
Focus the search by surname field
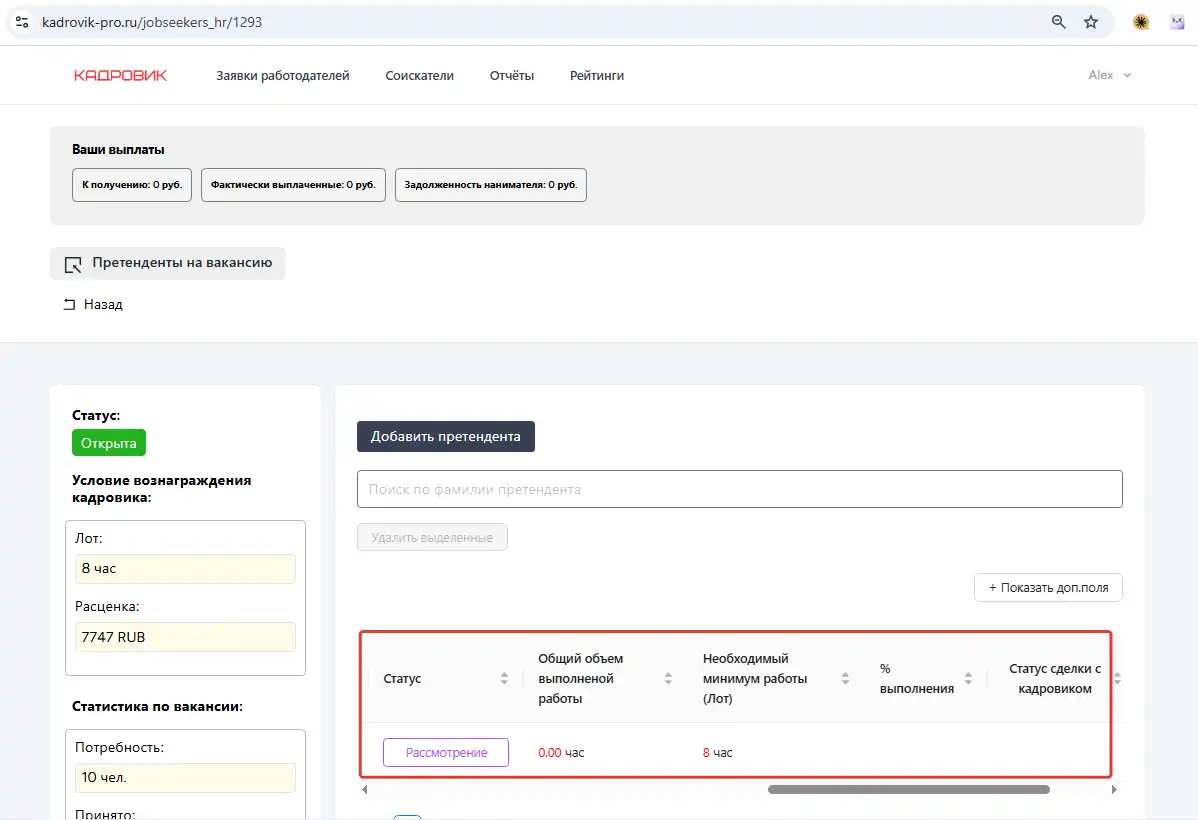[x=739, y=489]
